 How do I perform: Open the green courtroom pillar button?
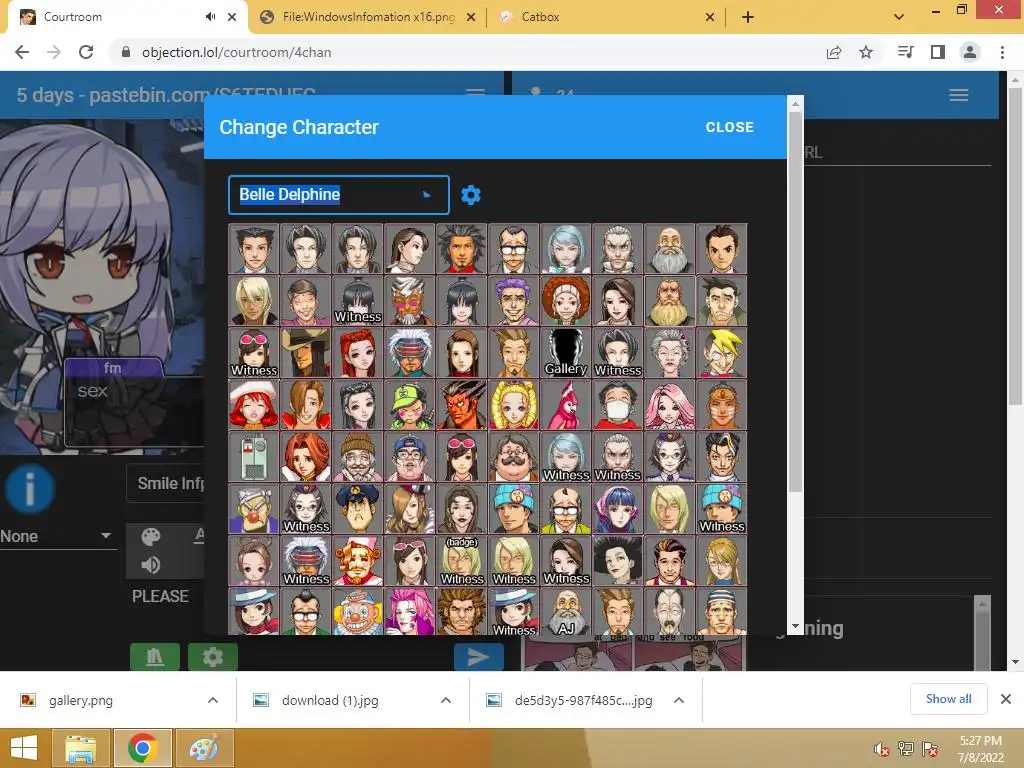(155, 657)
